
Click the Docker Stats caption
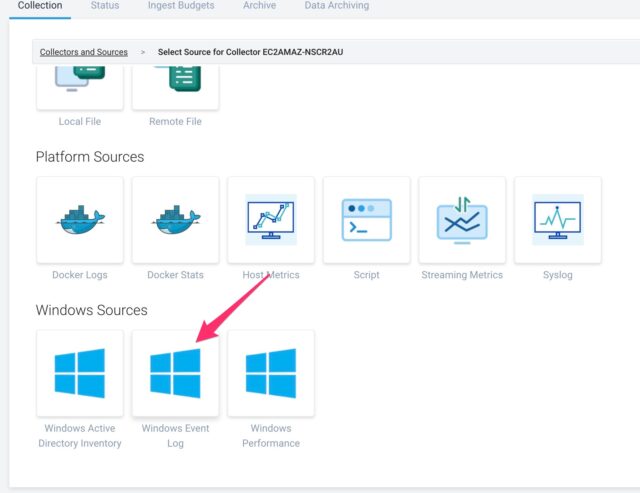(175, 275)
